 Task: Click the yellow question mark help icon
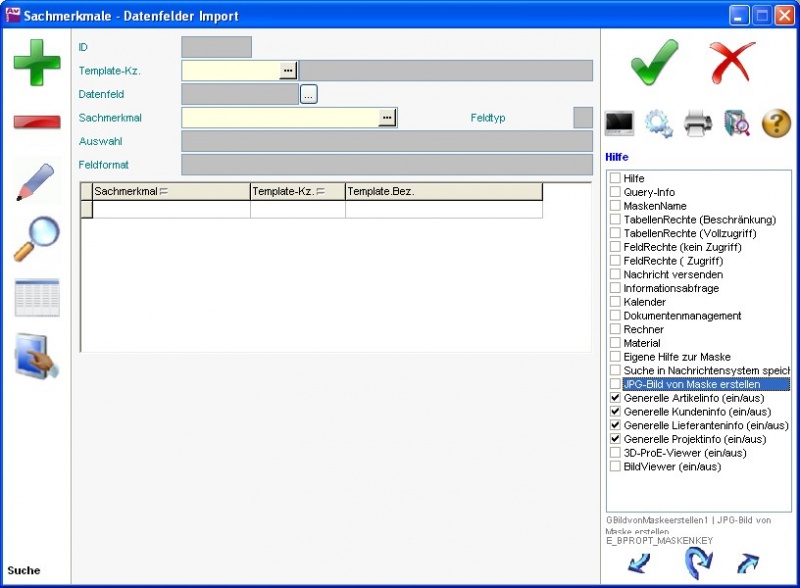[776, 123]
